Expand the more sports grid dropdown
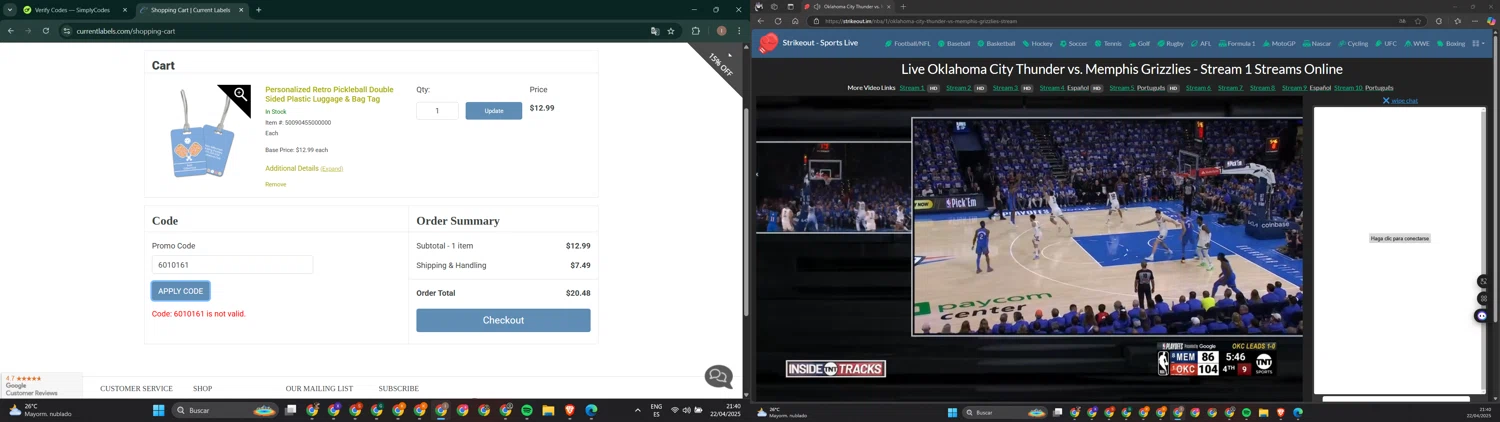The image size is (1500, 422). pyautogui.click(x=1479, y=43)
